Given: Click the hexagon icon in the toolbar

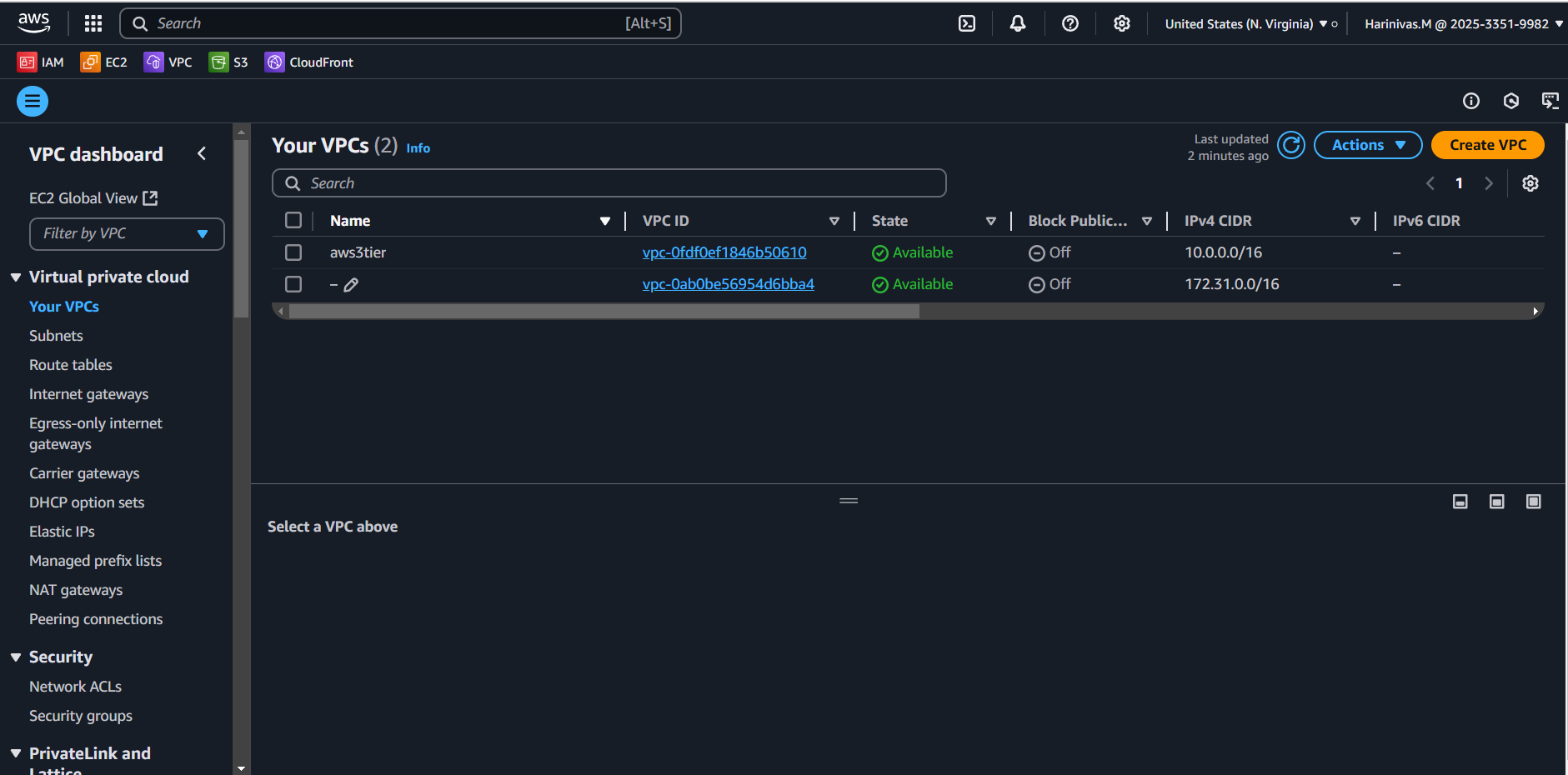Looking at the screenshot, I should click(x=1511, y=101).
